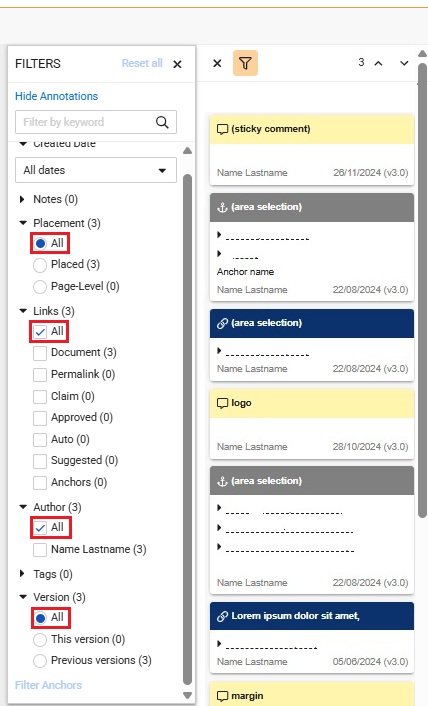Go to next annotation with down chevron
The height and width of the screenshot is (706, 428).
404,63
